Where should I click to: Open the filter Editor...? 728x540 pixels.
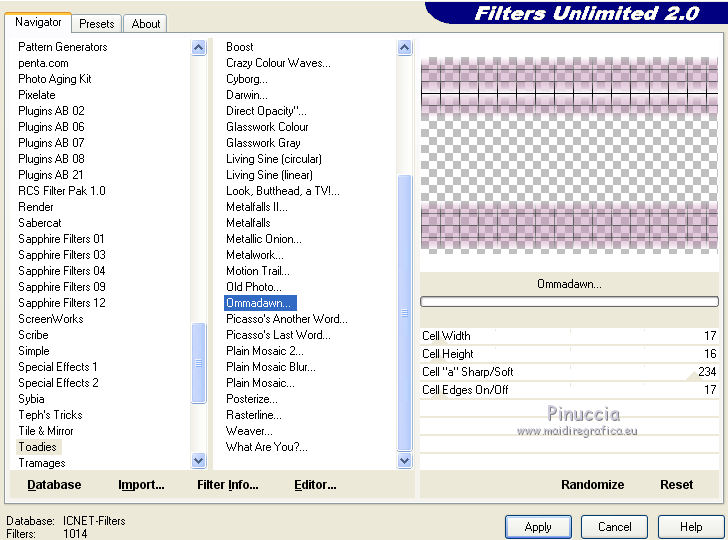pyautogui.click(x=315, y=485)
